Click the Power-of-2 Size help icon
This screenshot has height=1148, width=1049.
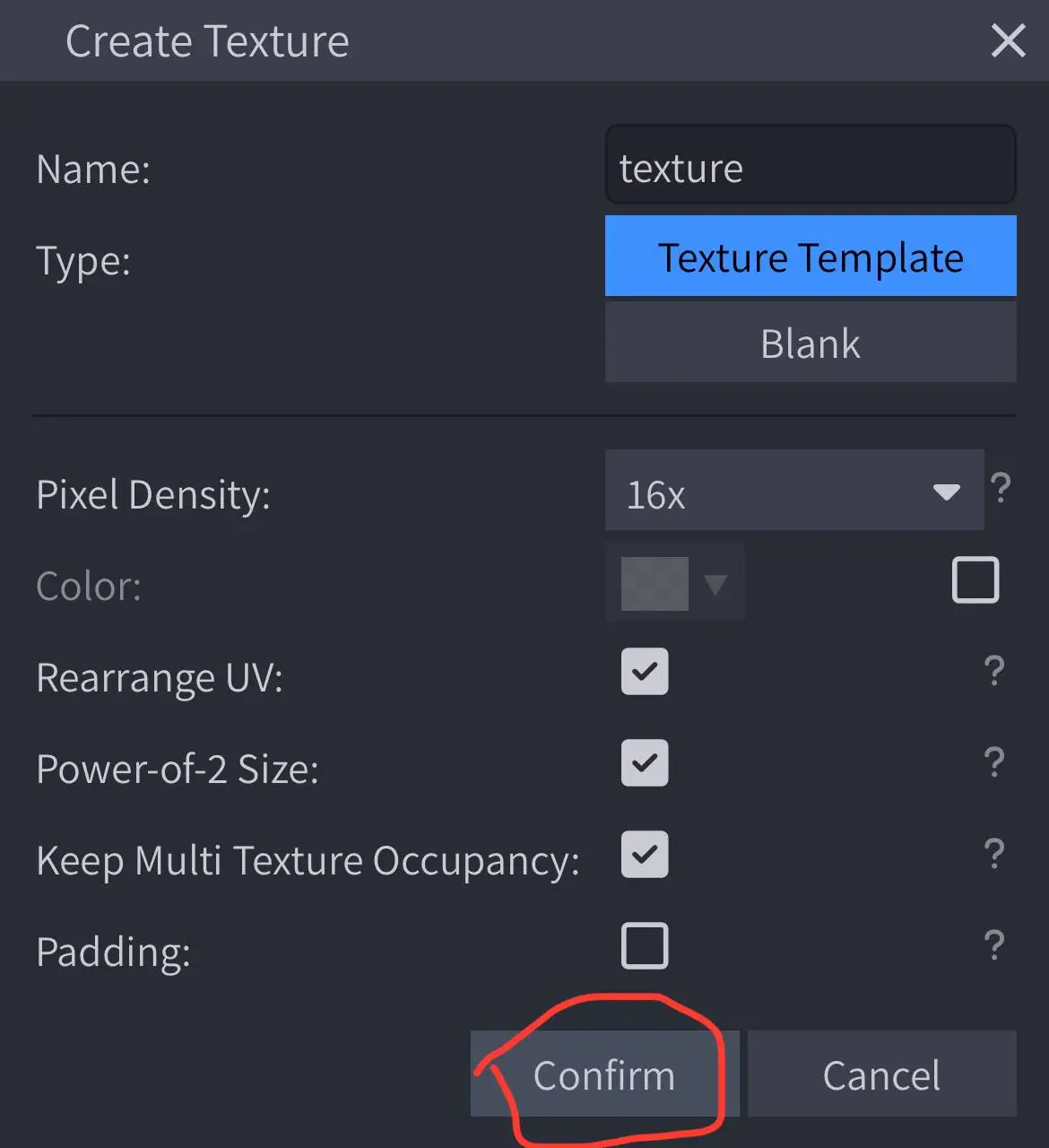pyautogui.click(x=993, y=762)
